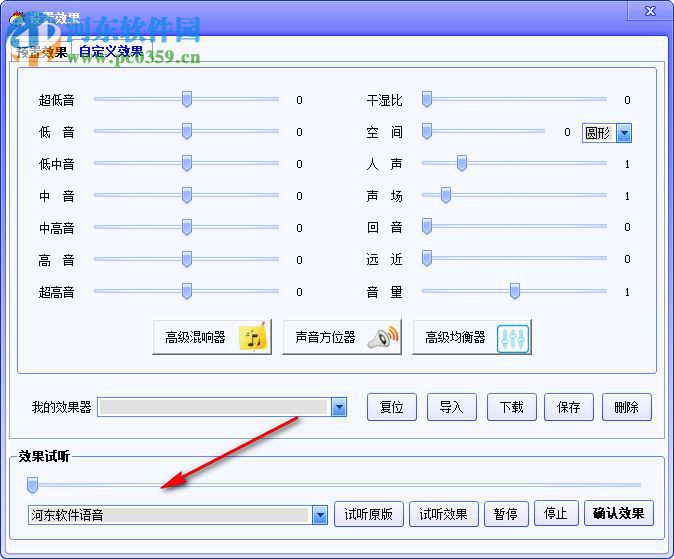Click the 导入 import button
Viewport: 674px width, 559px height.
point(451,407)
